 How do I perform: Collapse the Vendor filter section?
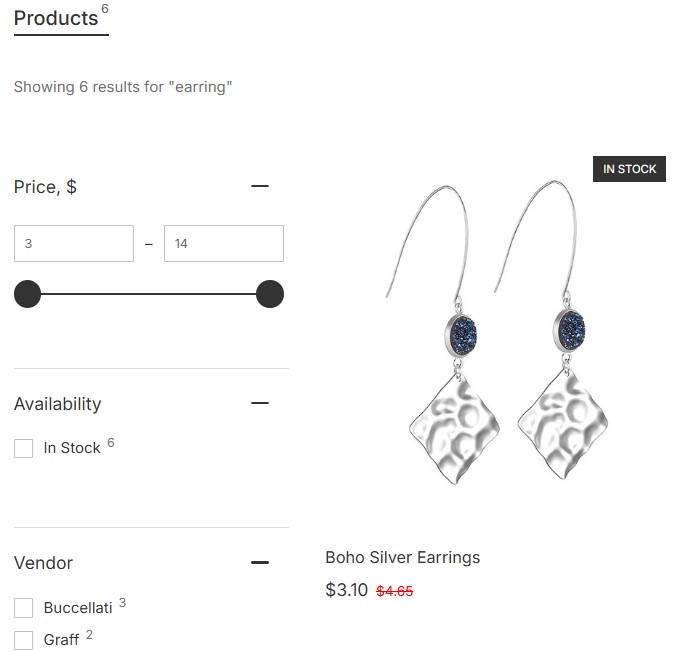(260, 563)
